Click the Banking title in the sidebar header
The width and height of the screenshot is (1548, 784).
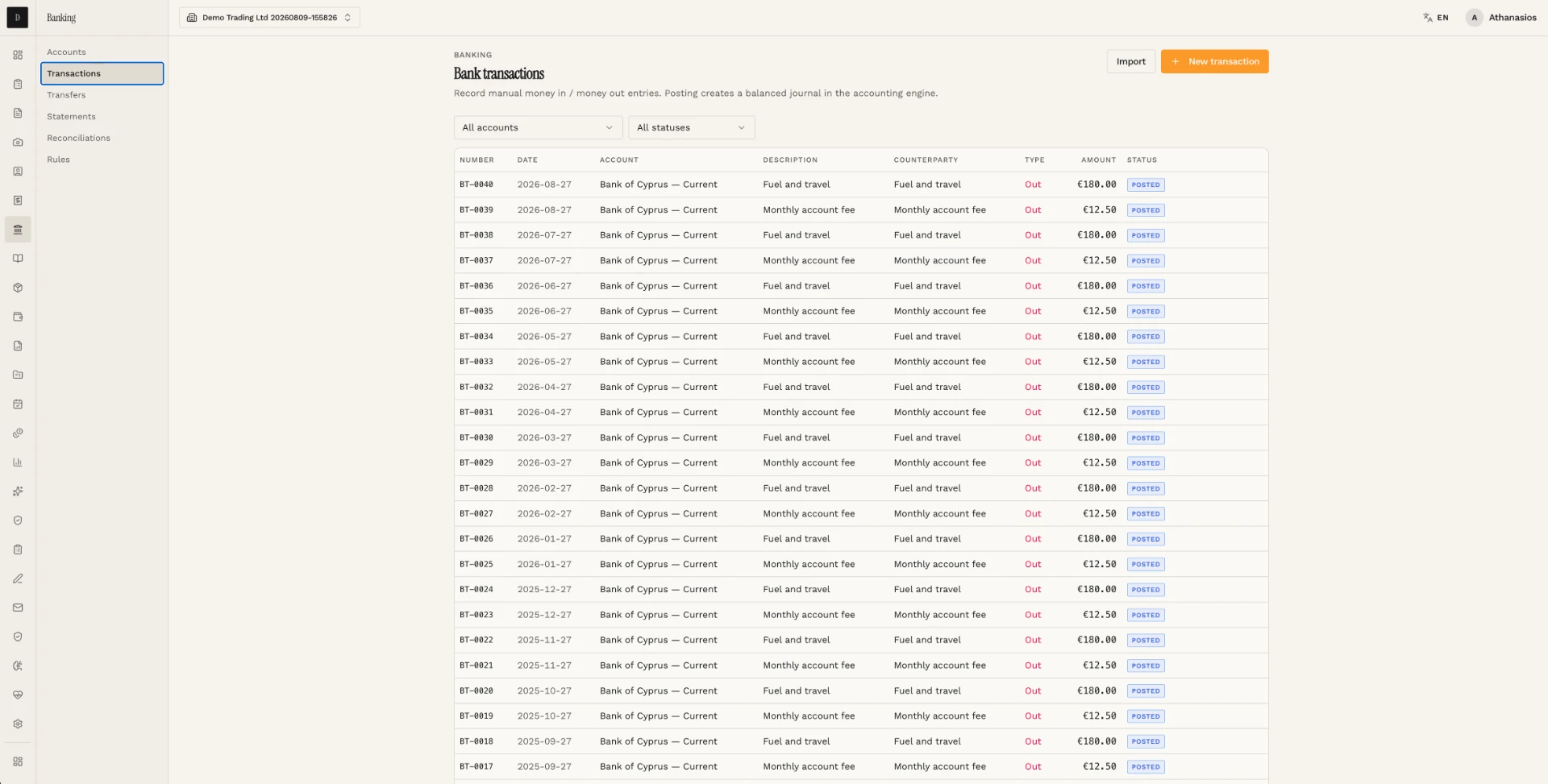[x=61, y=18]
